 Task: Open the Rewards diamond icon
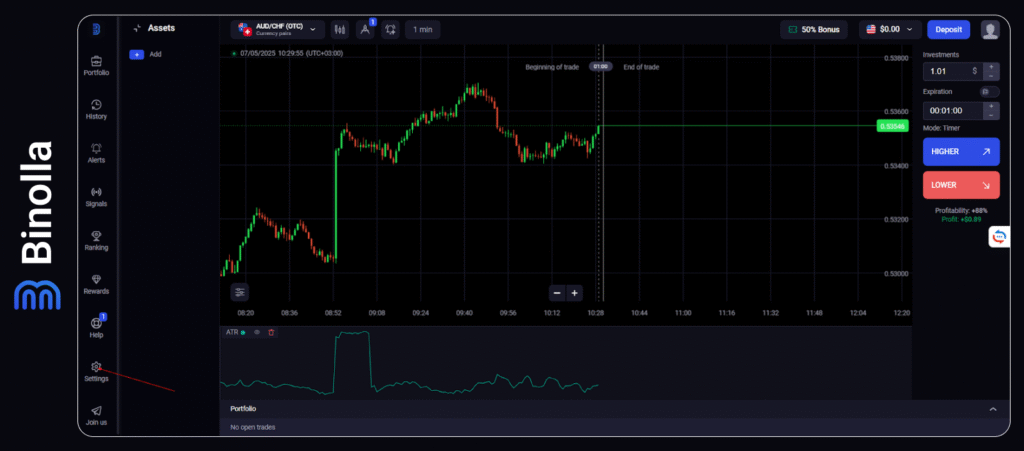click(96, 283)
